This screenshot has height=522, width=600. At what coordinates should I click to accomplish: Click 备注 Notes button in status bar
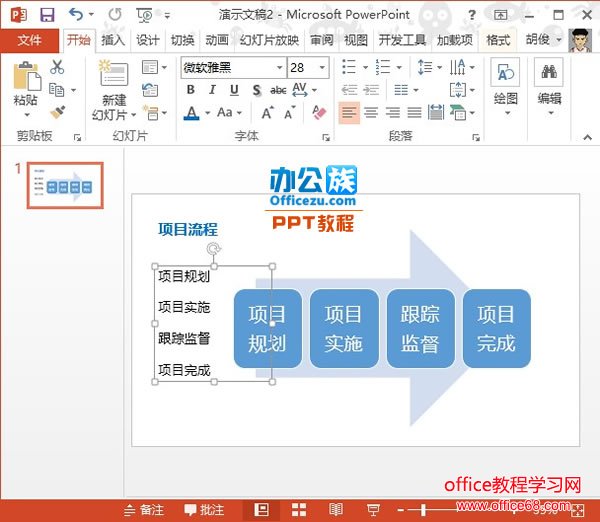[144, 510]
